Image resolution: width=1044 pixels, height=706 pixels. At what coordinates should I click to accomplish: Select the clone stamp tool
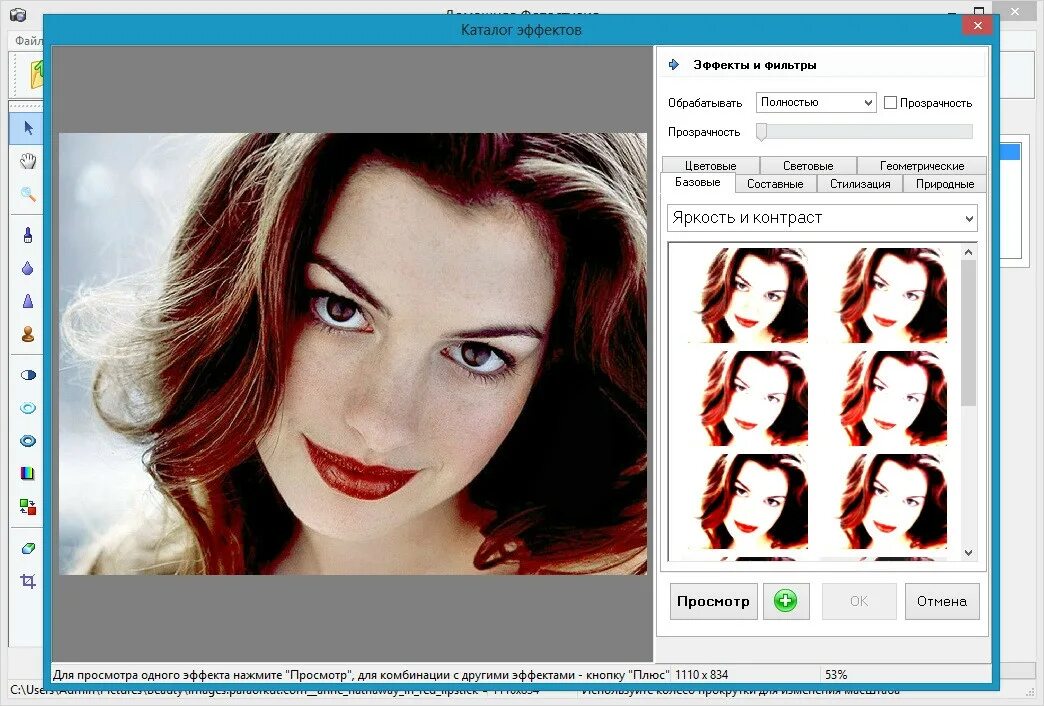pos(27,333)
